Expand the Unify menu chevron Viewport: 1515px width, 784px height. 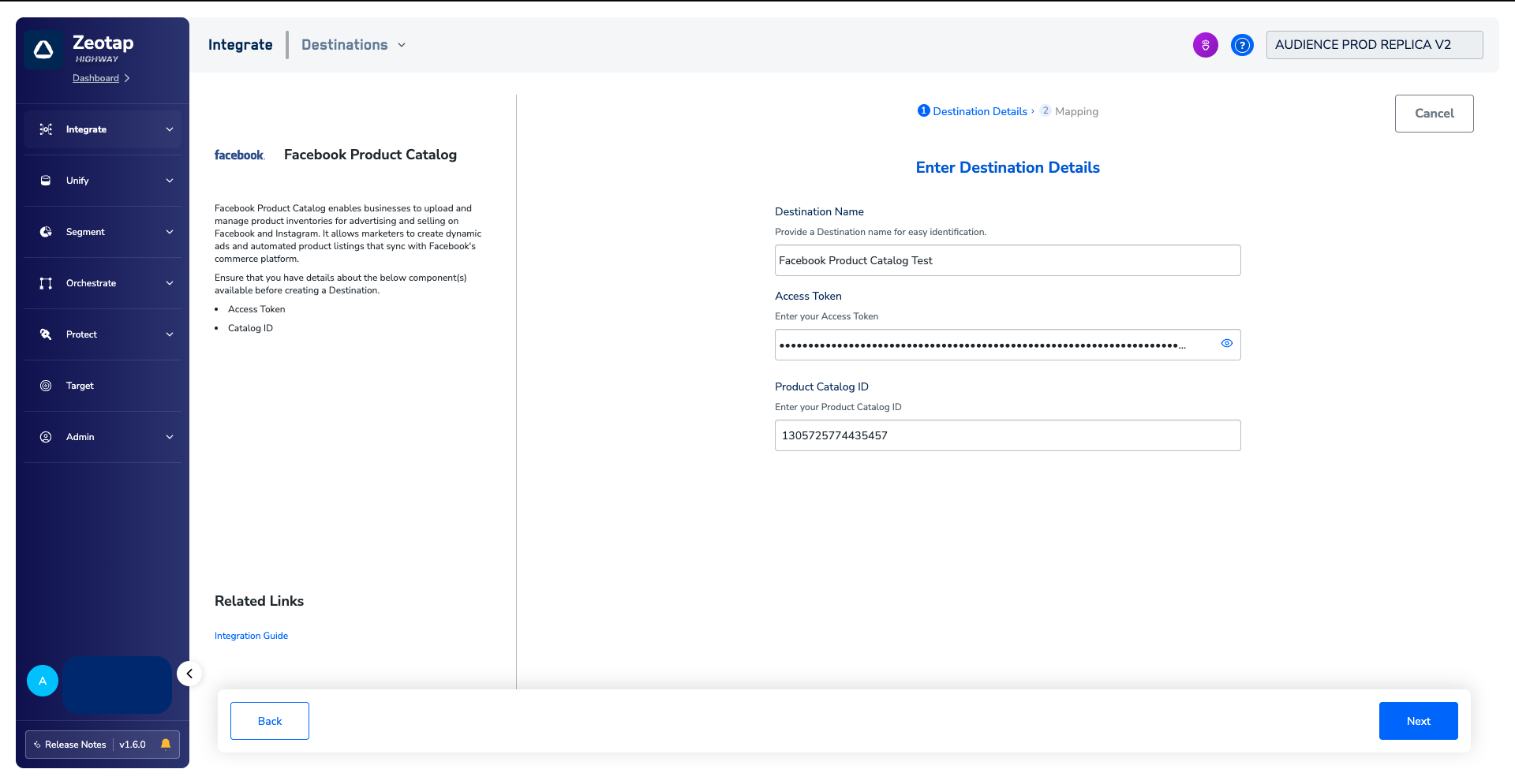[170, 181]
